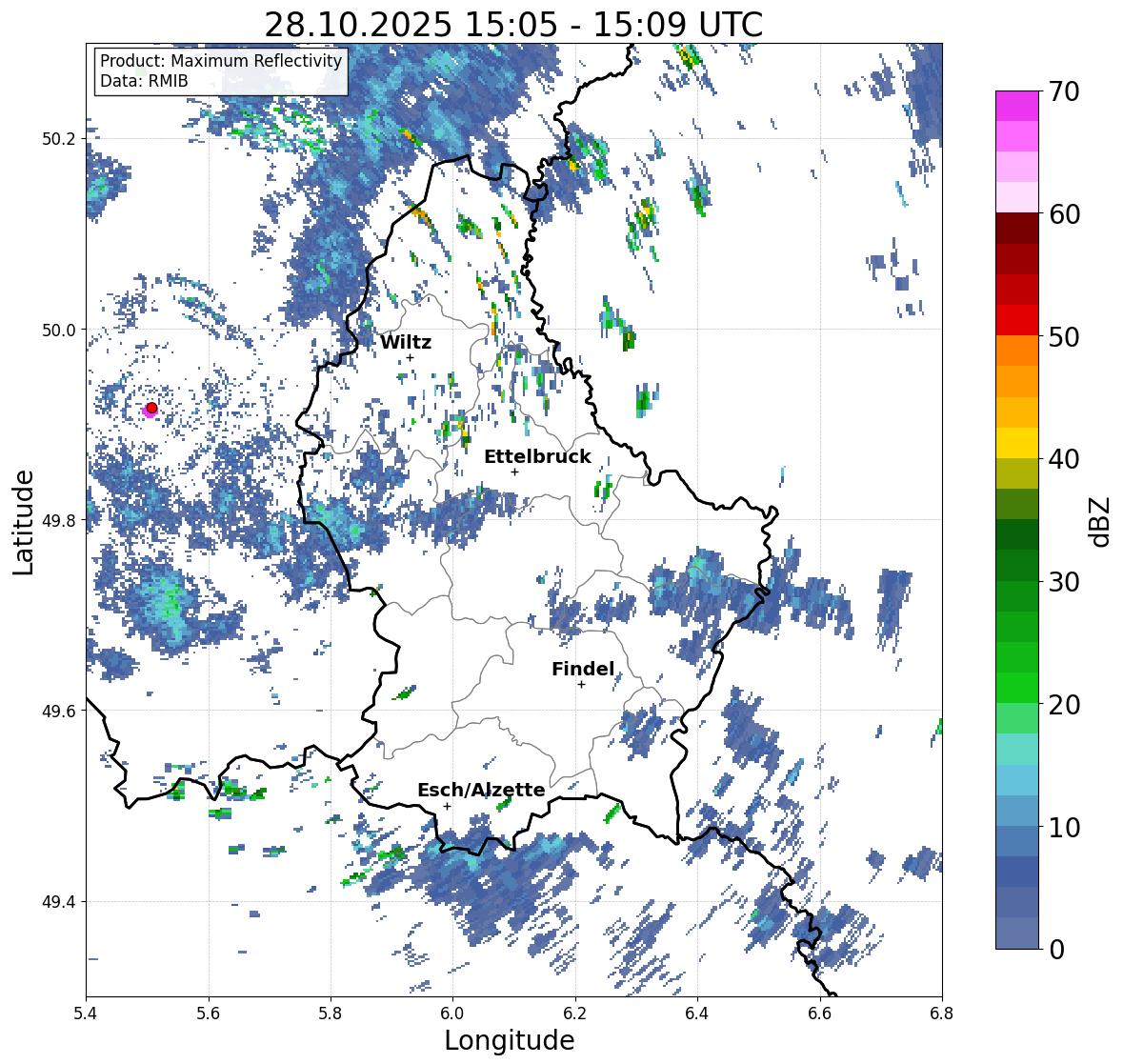Click the 49.8 latitude tick label

tap(59, 520)
